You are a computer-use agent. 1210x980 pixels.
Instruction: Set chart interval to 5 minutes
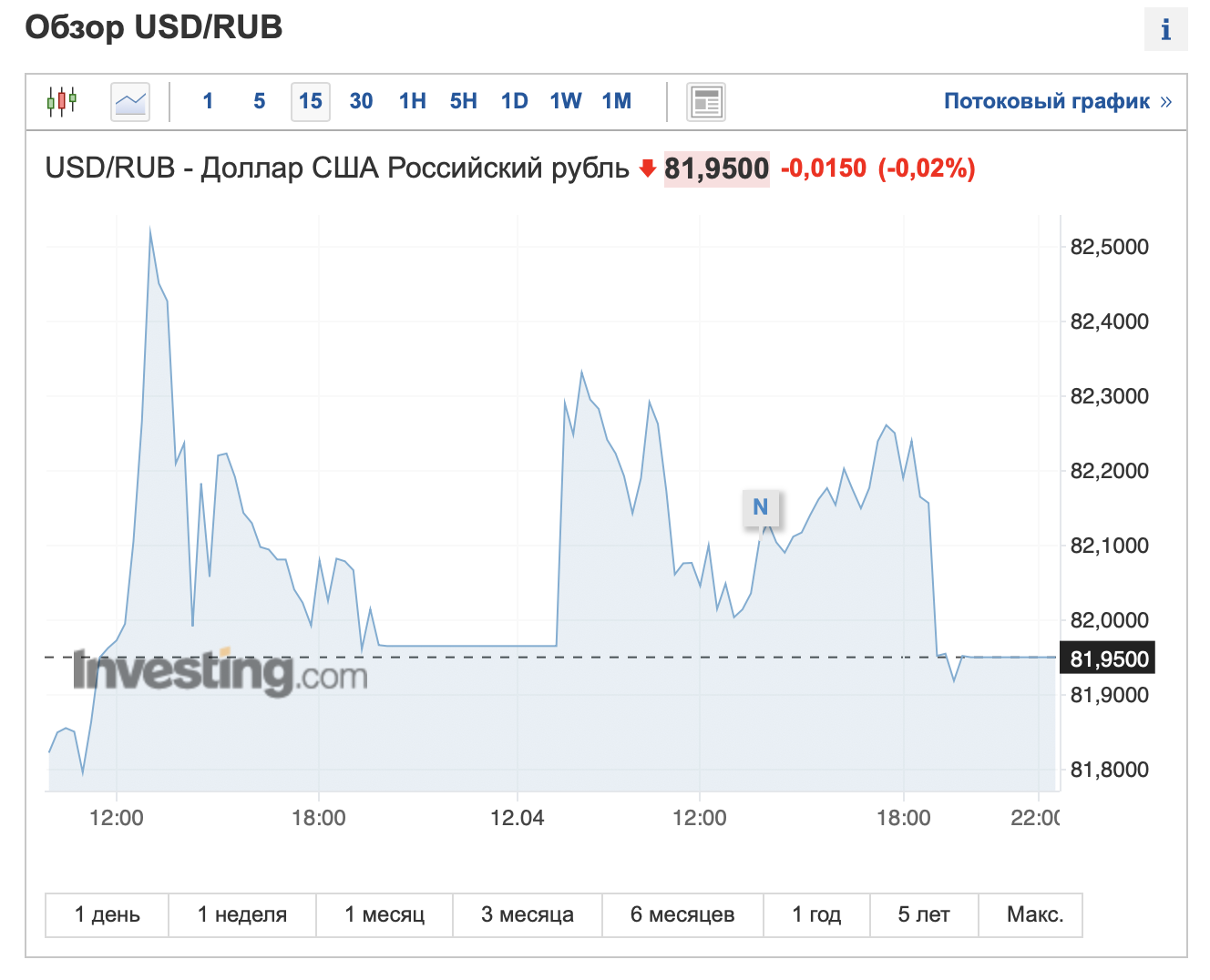point(260,101)
